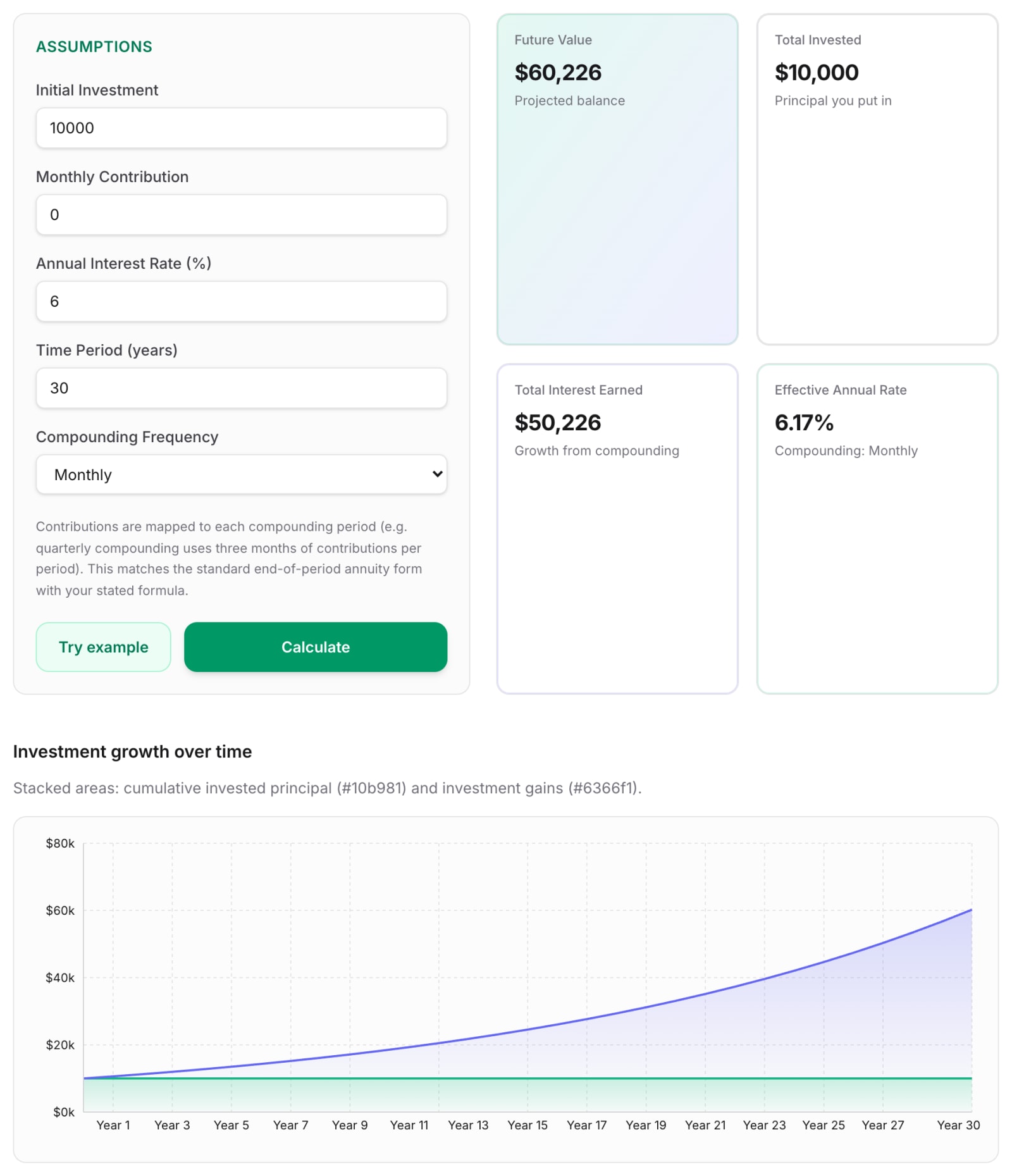Screen dimensions: 1012x1176
Task: Click the 'Growth from compounding' caption
Action: (596, 451)
